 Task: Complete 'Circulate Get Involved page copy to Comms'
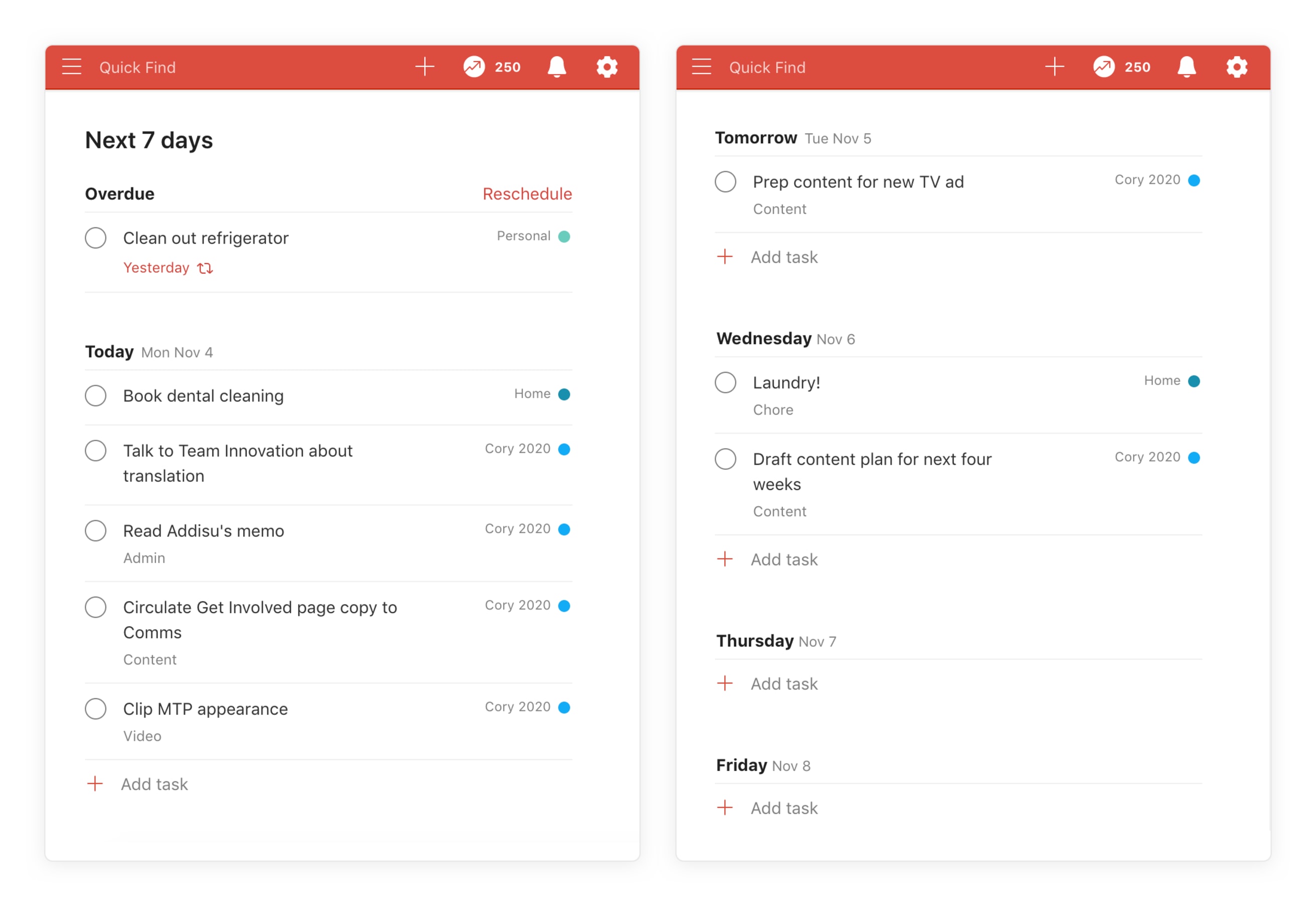click(95, 607)
